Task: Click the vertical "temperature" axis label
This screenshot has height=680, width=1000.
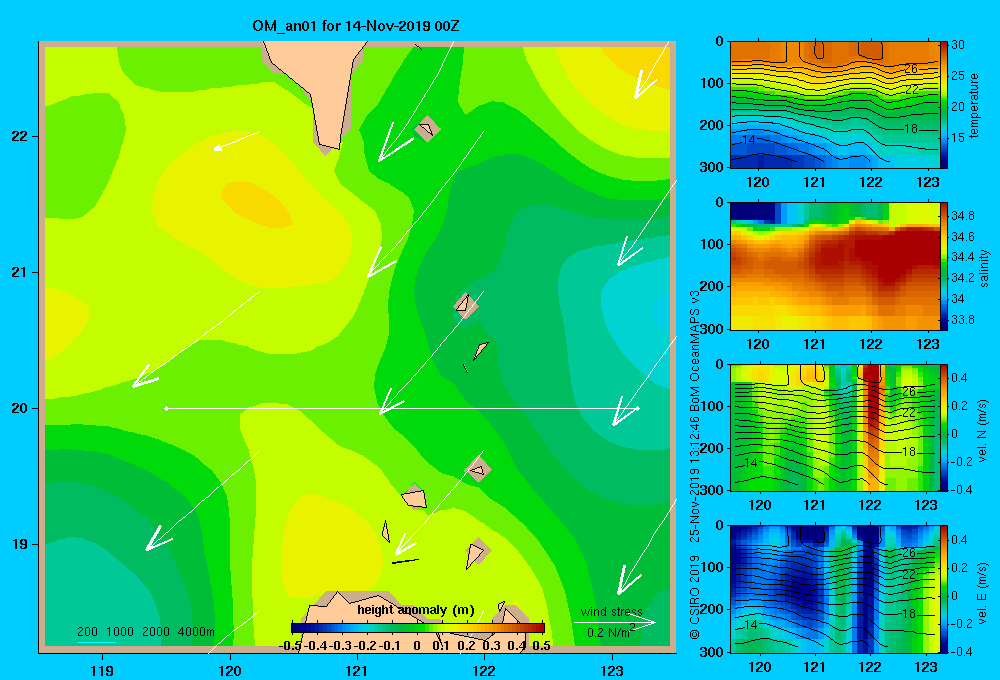Action: [x=973, y=105]
